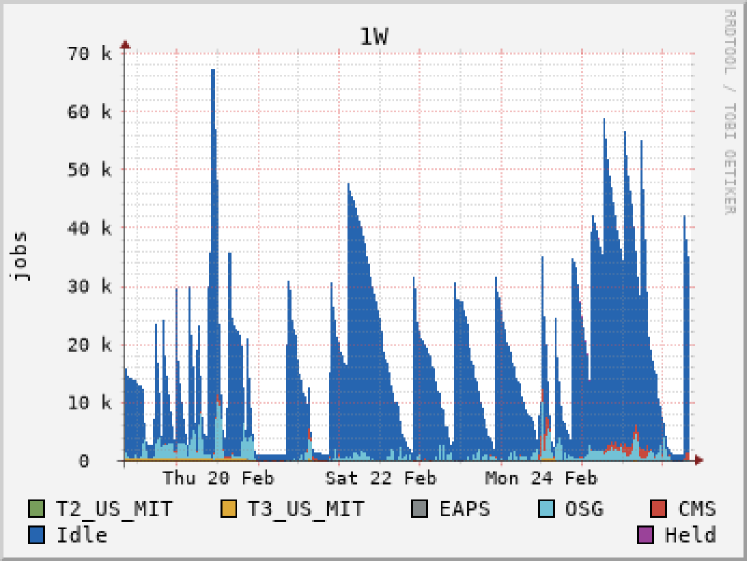Click the 20 k axis value

coord(90,344)
